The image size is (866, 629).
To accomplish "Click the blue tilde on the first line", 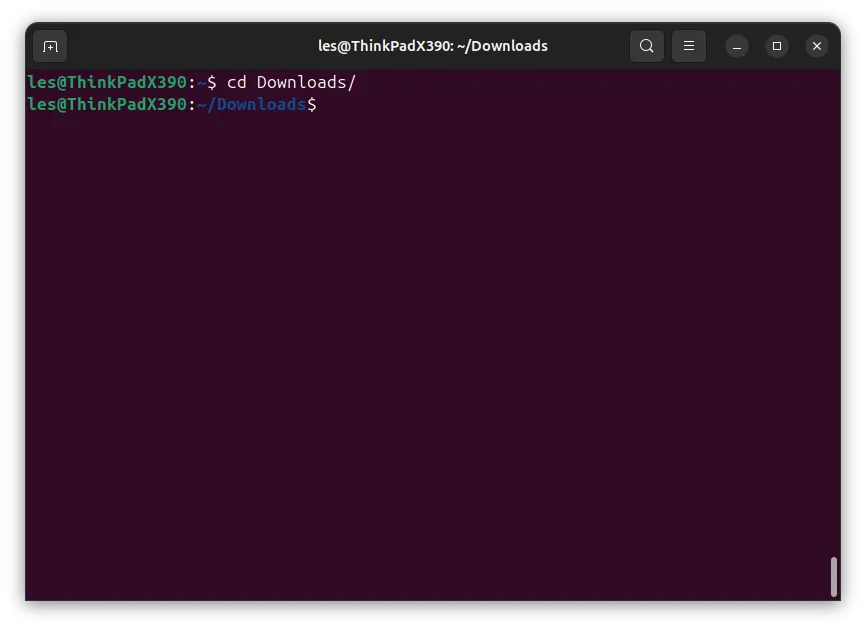I will [202, 83].
